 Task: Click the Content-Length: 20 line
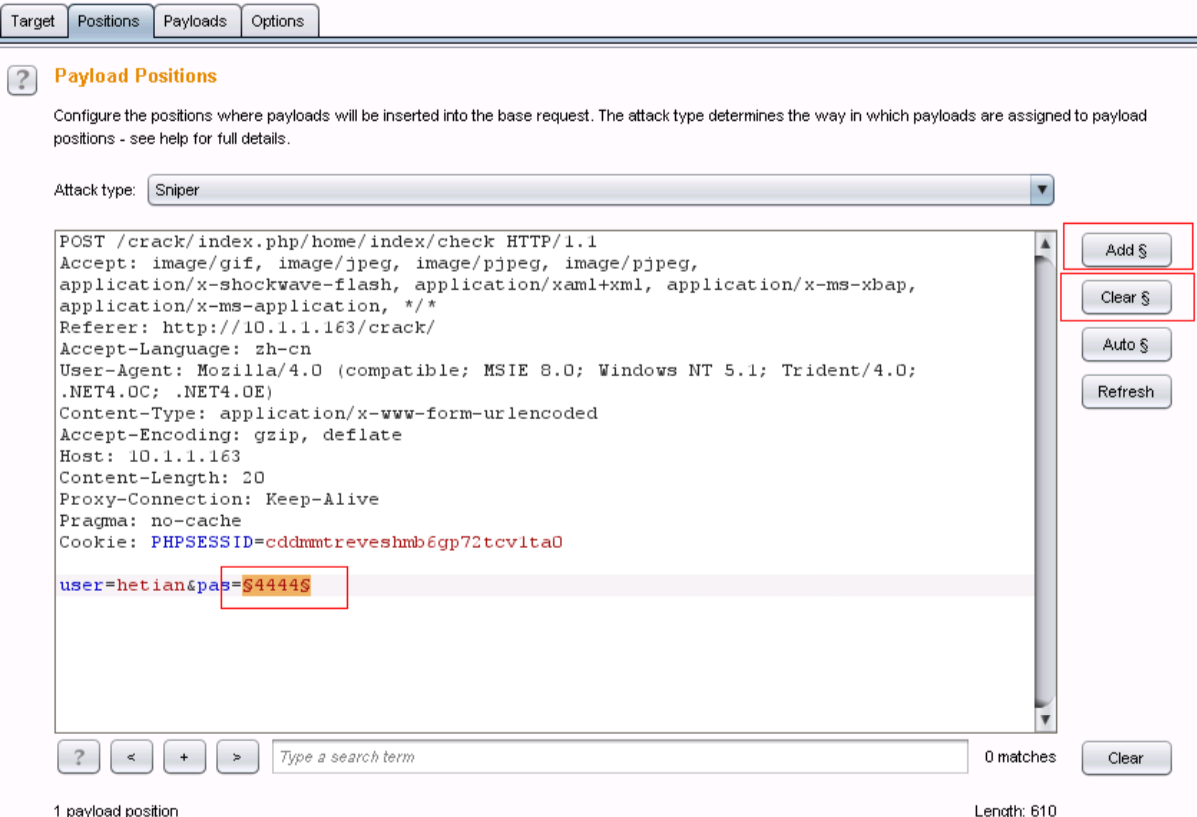(162, 477)
